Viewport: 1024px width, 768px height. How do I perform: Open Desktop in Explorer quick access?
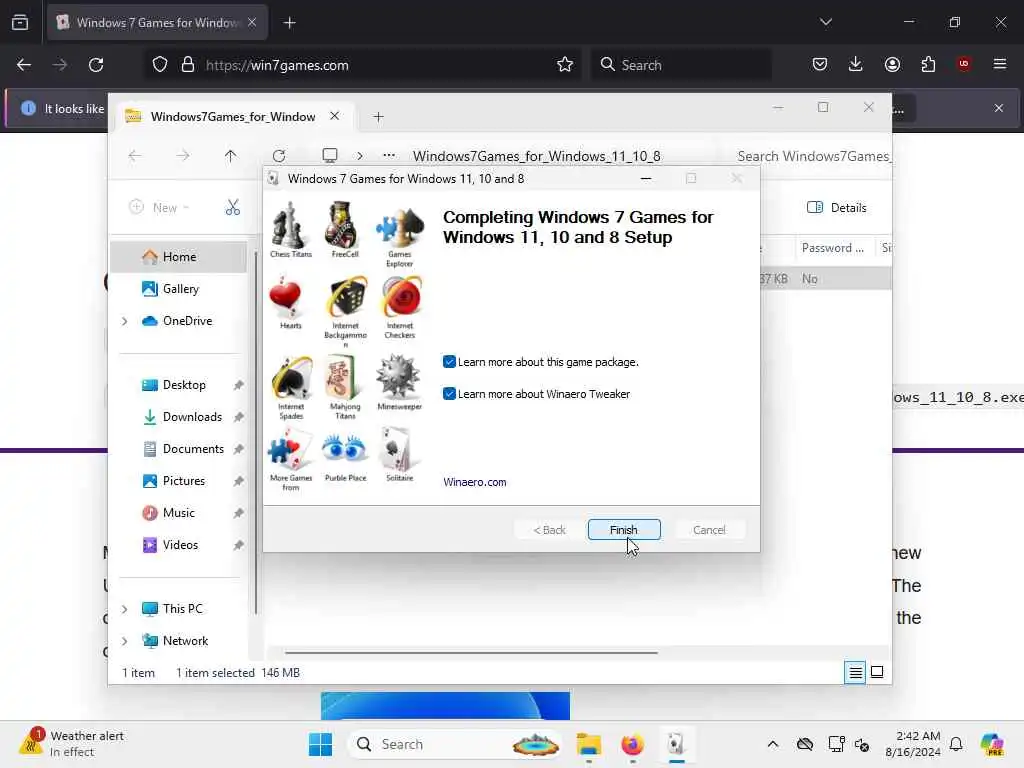pos(178,385)
